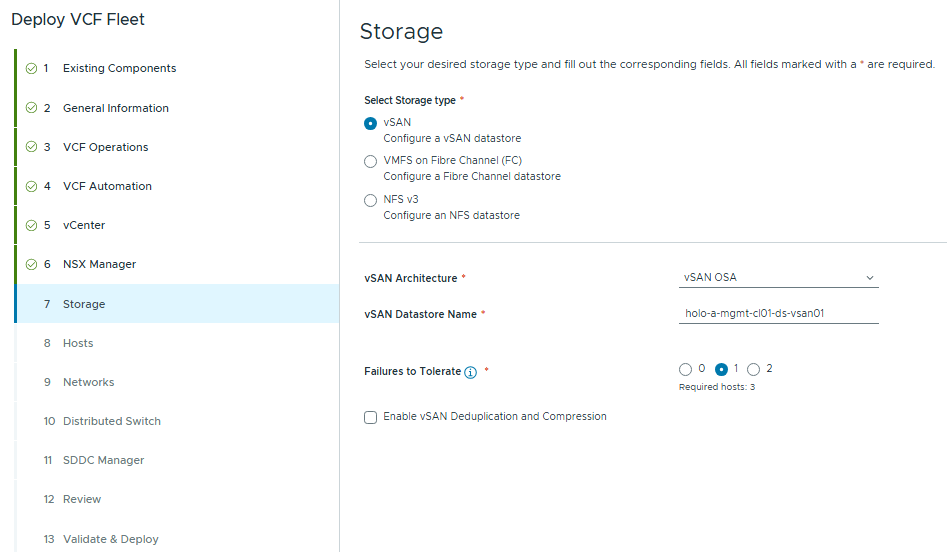Navigate to the Review step

[82, 499]
